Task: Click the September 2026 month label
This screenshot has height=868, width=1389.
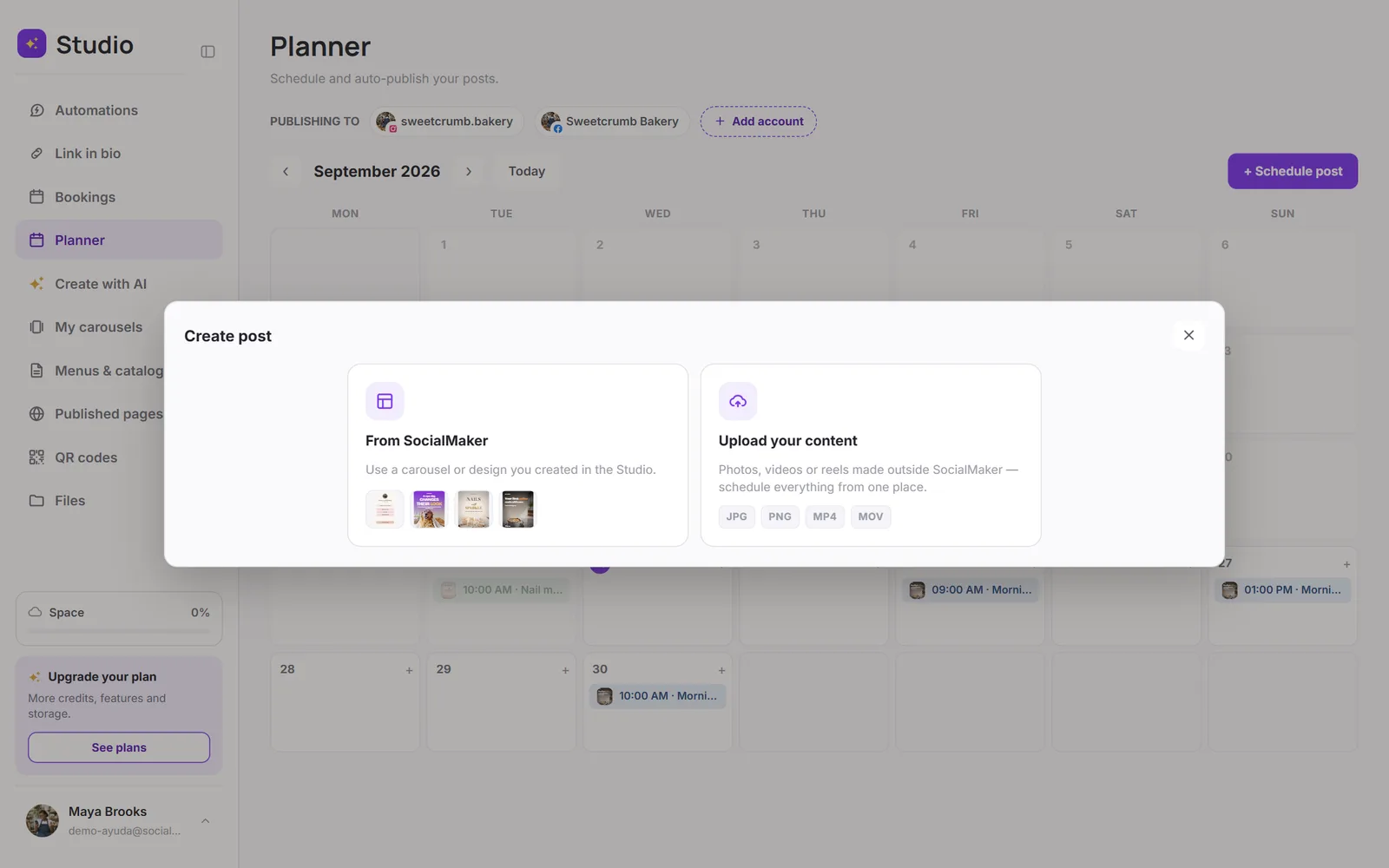Action: point(377,172)
